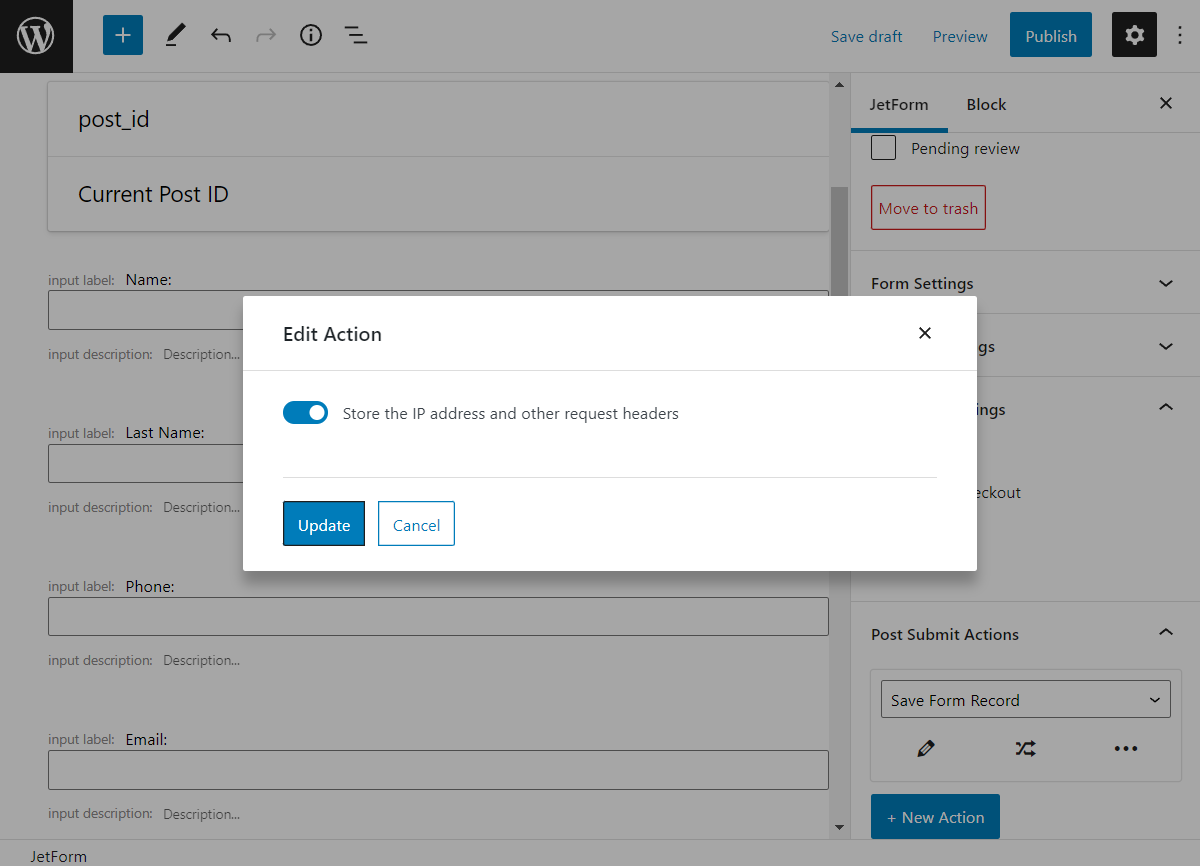Expand the Form Settings section
Viewport: 1200px width, 866px height.
coord(1165,283)
